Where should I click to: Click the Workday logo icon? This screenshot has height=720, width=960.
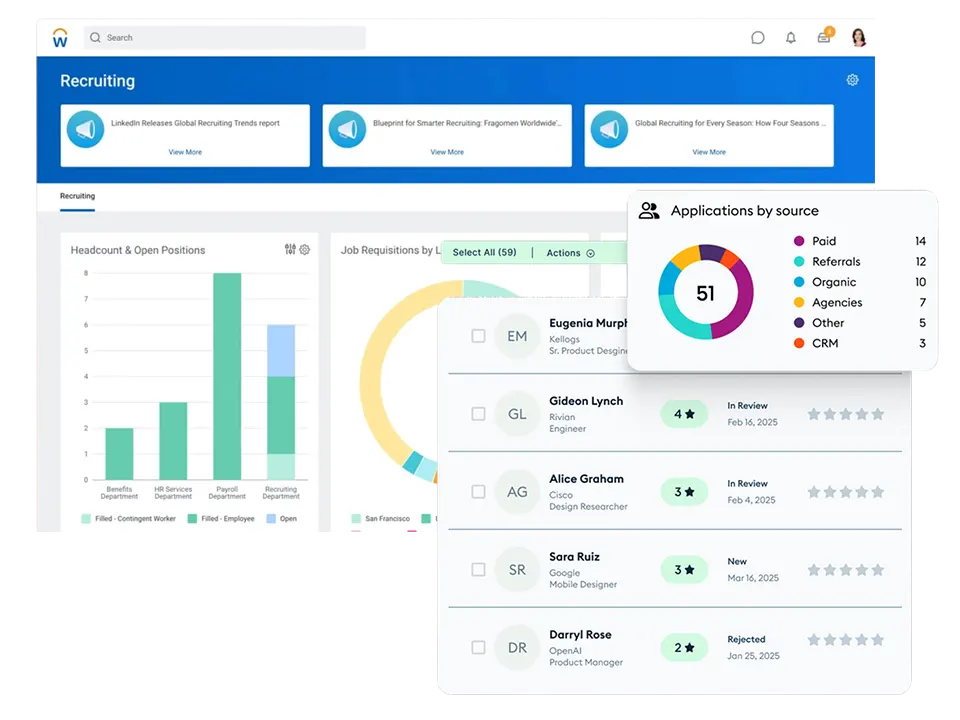point(60,38)
